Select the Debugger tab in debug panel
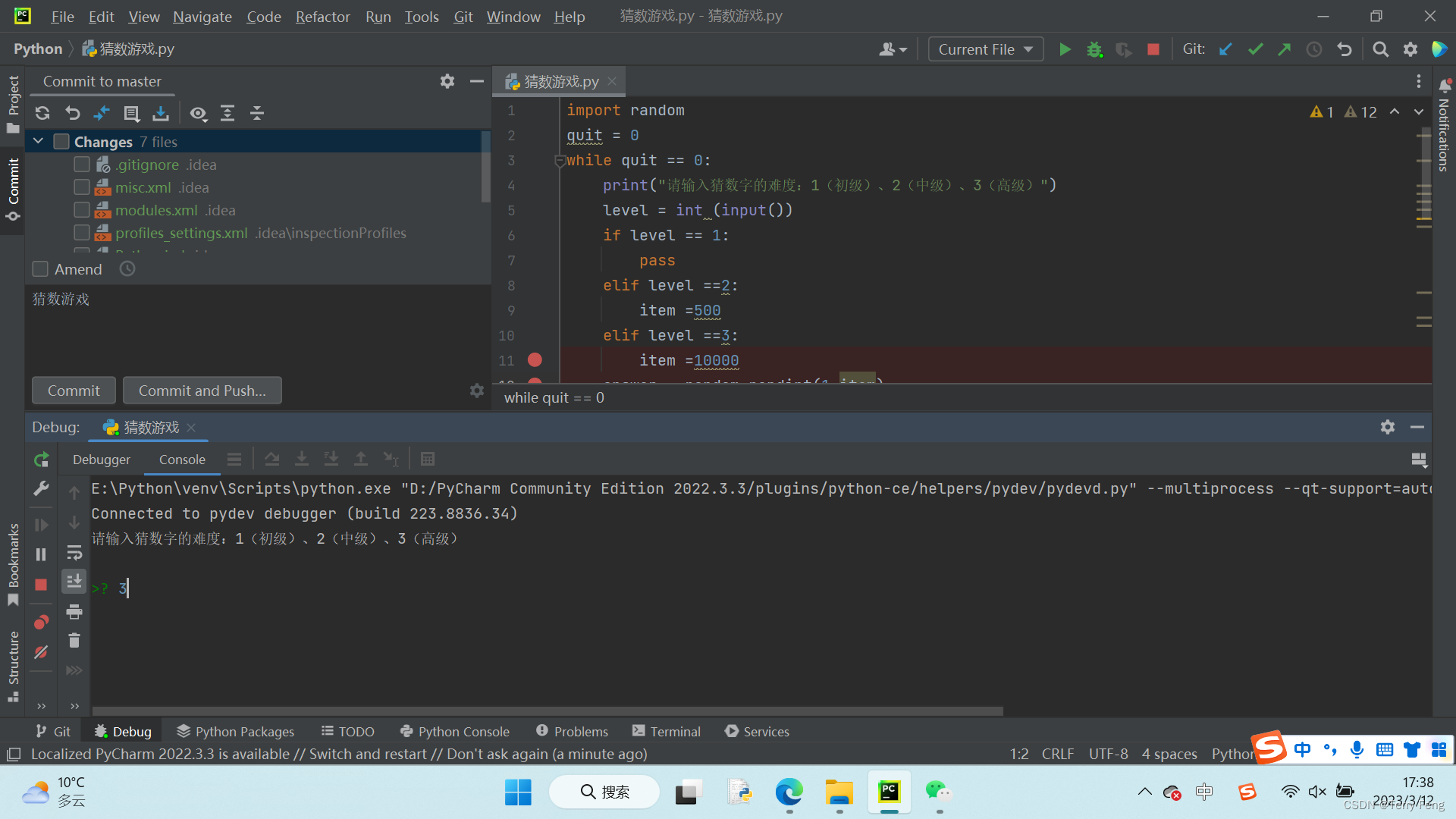Image resolution: width=1456 pixels, height=819 pixels. [101, 458]
